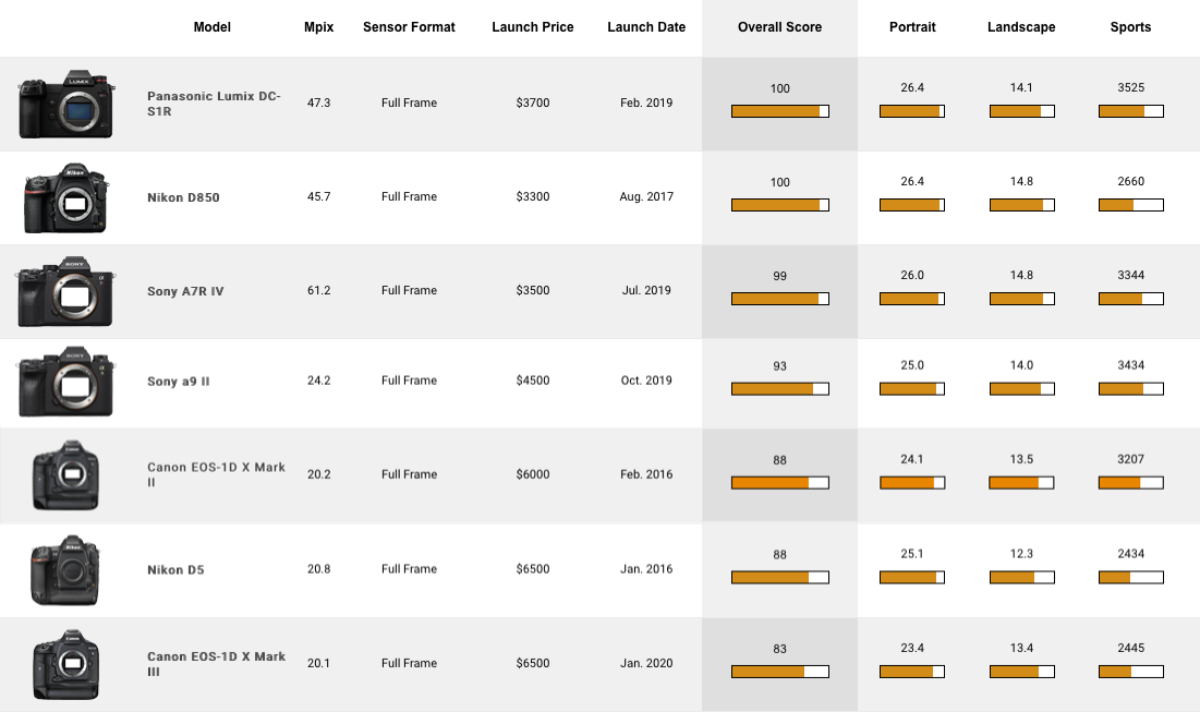
Task: Click the Panasonic Lumix DC-S1R camera image
Action: 66,103
